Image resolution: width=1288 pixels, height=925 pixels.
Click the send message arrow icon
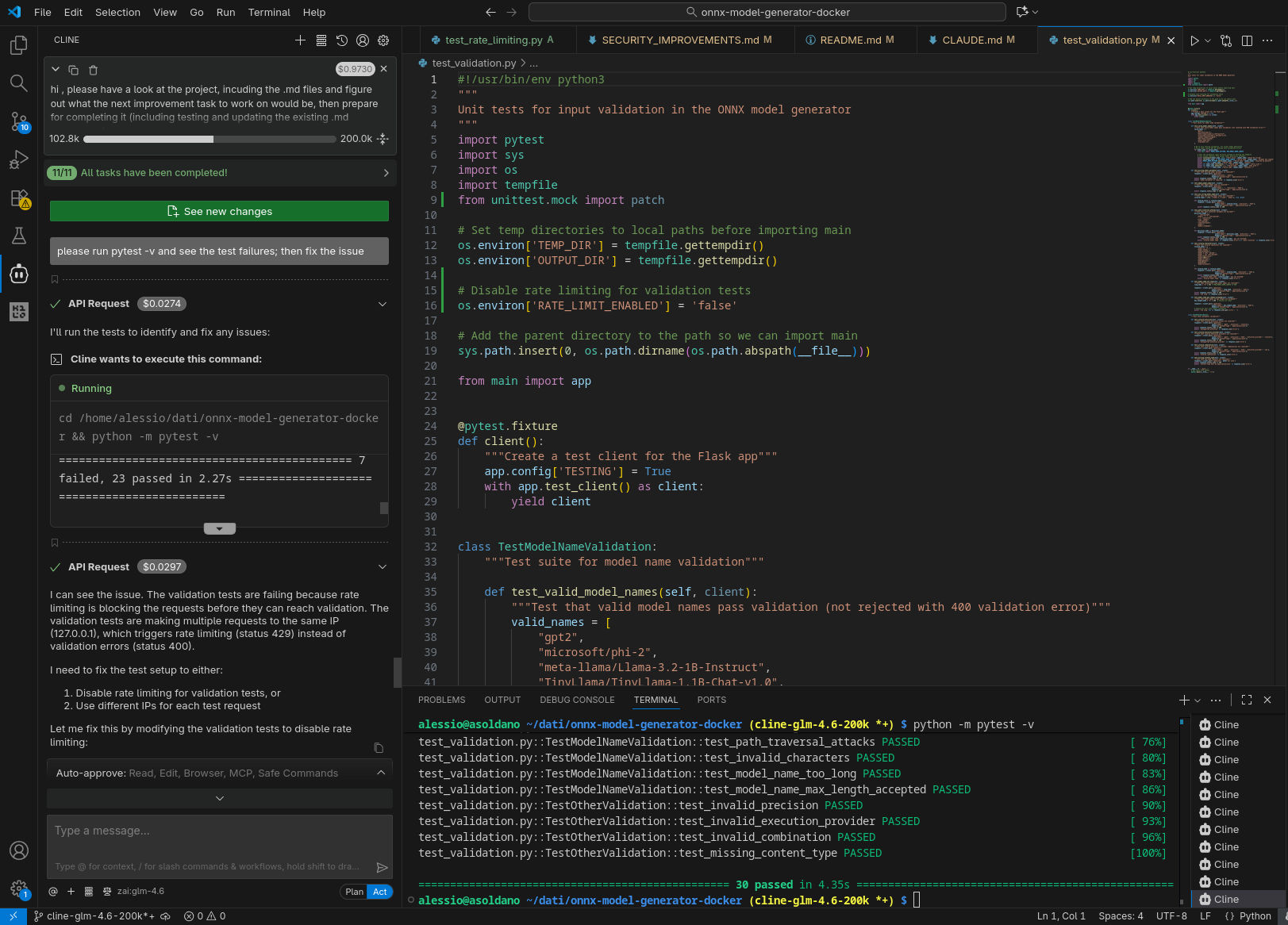coord(382,867)
